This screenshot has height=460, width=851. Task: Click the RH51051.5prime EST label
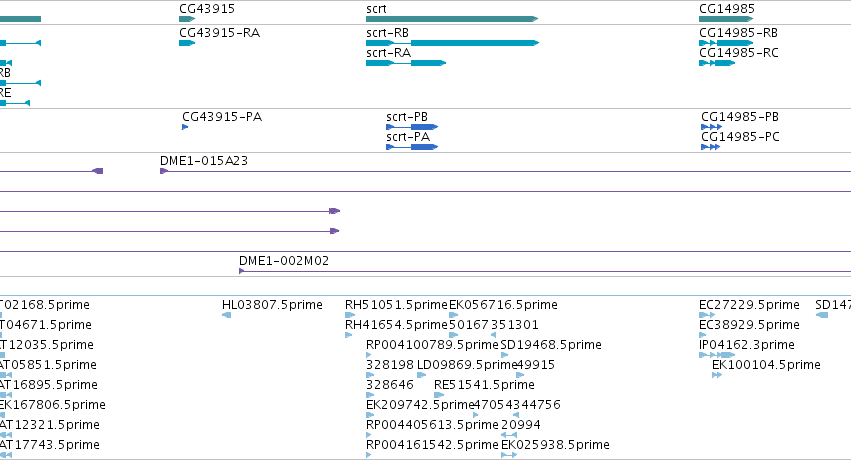click(x=396, y=305)
